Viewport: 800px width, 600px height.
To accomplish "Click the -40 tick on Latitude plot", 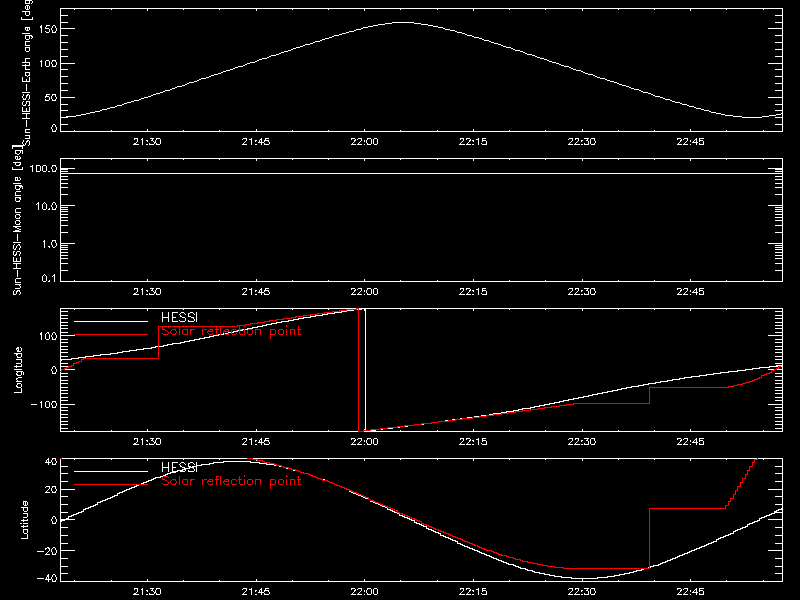I will [x=47, y=579].
